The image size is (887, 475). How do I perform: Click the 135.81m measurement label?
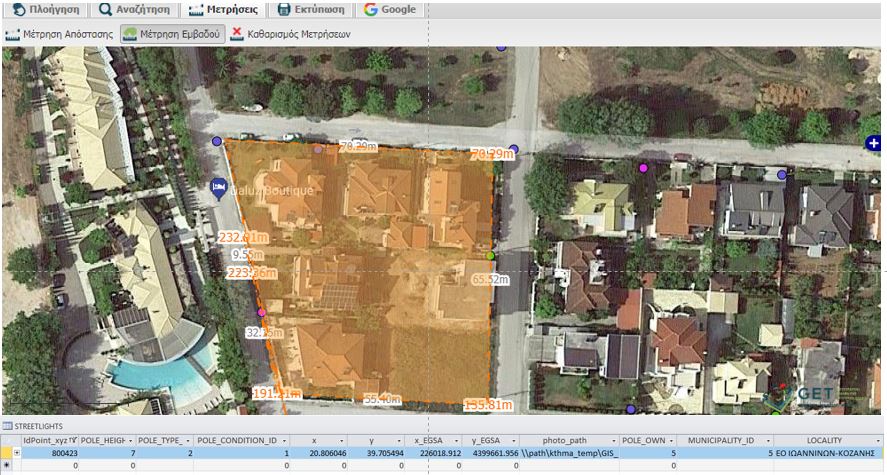click(488, 405)
